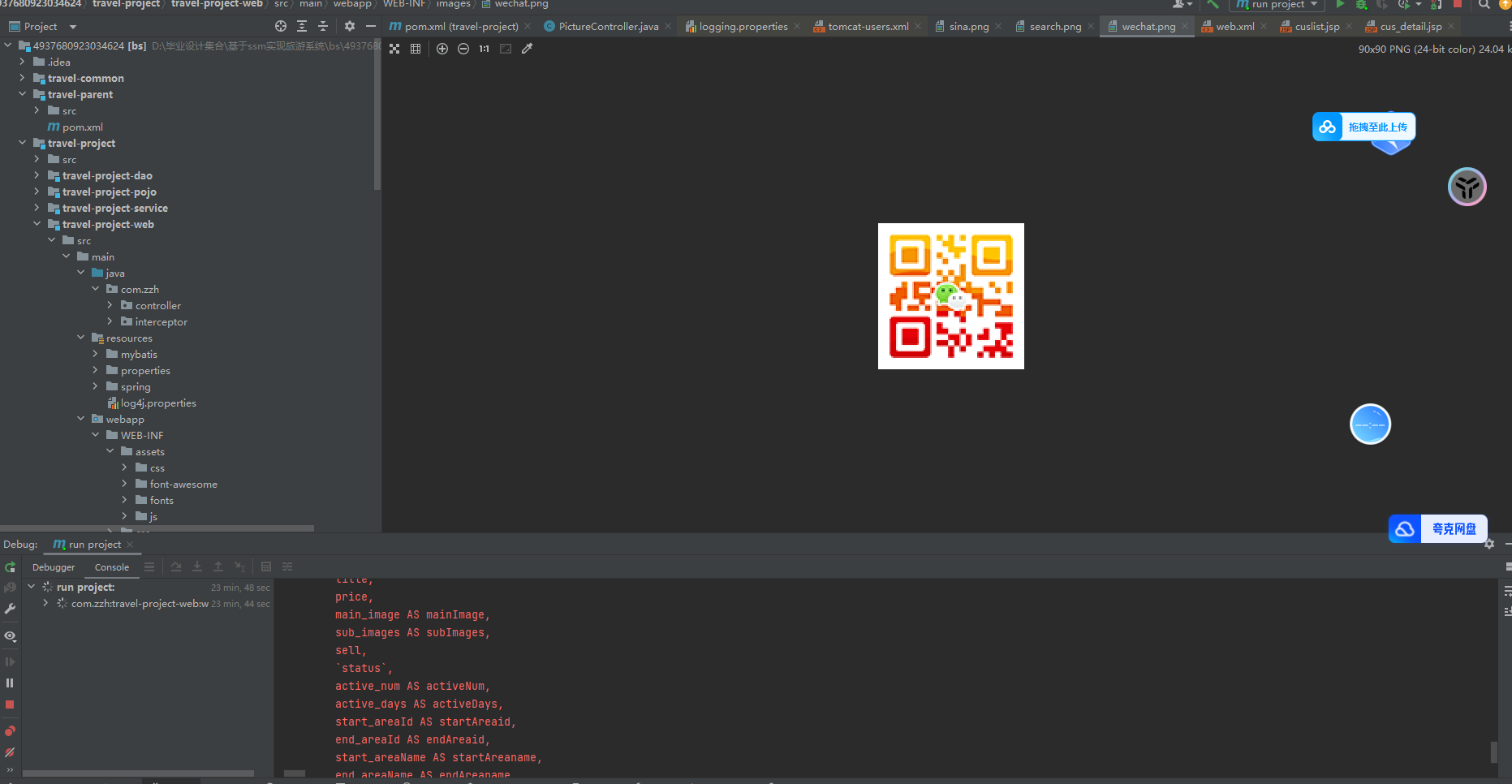1512x784 pixels.
Task: Expand the travel-project-dao module
Action: point(37,175)
